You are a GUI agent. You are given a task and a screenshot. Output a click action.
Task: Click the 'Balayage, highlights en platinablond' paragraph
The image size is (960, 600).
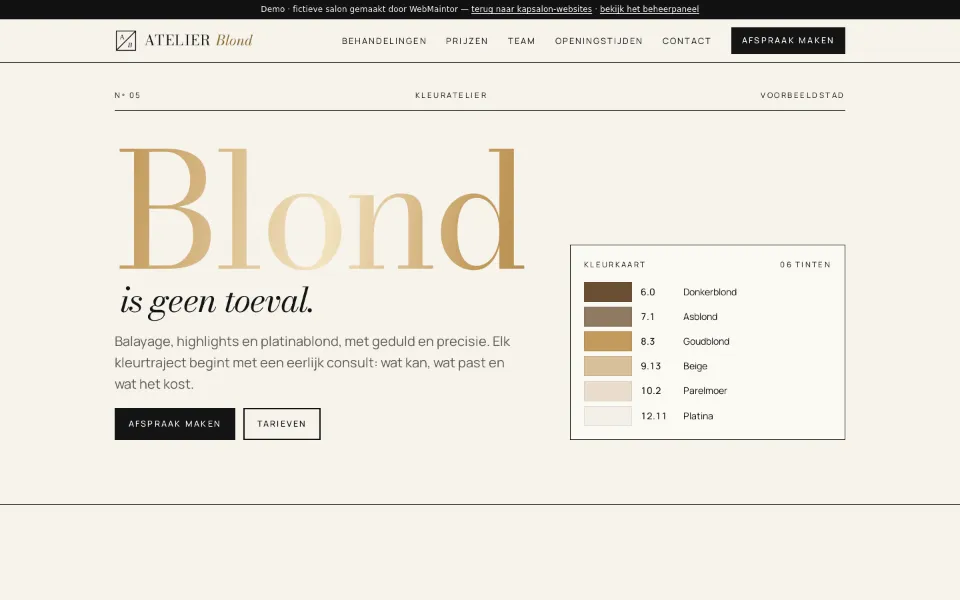[312, 362]
